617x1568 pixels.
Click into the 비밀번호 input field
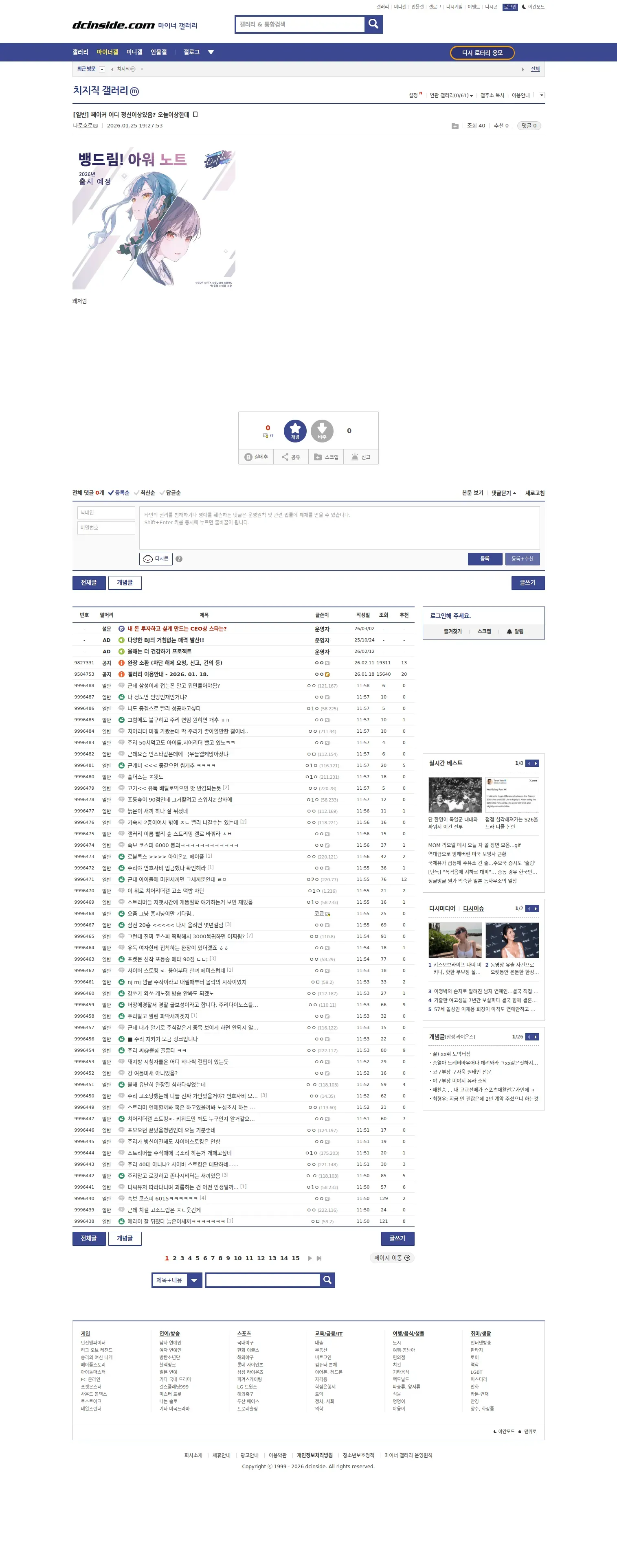coord(106,528)
